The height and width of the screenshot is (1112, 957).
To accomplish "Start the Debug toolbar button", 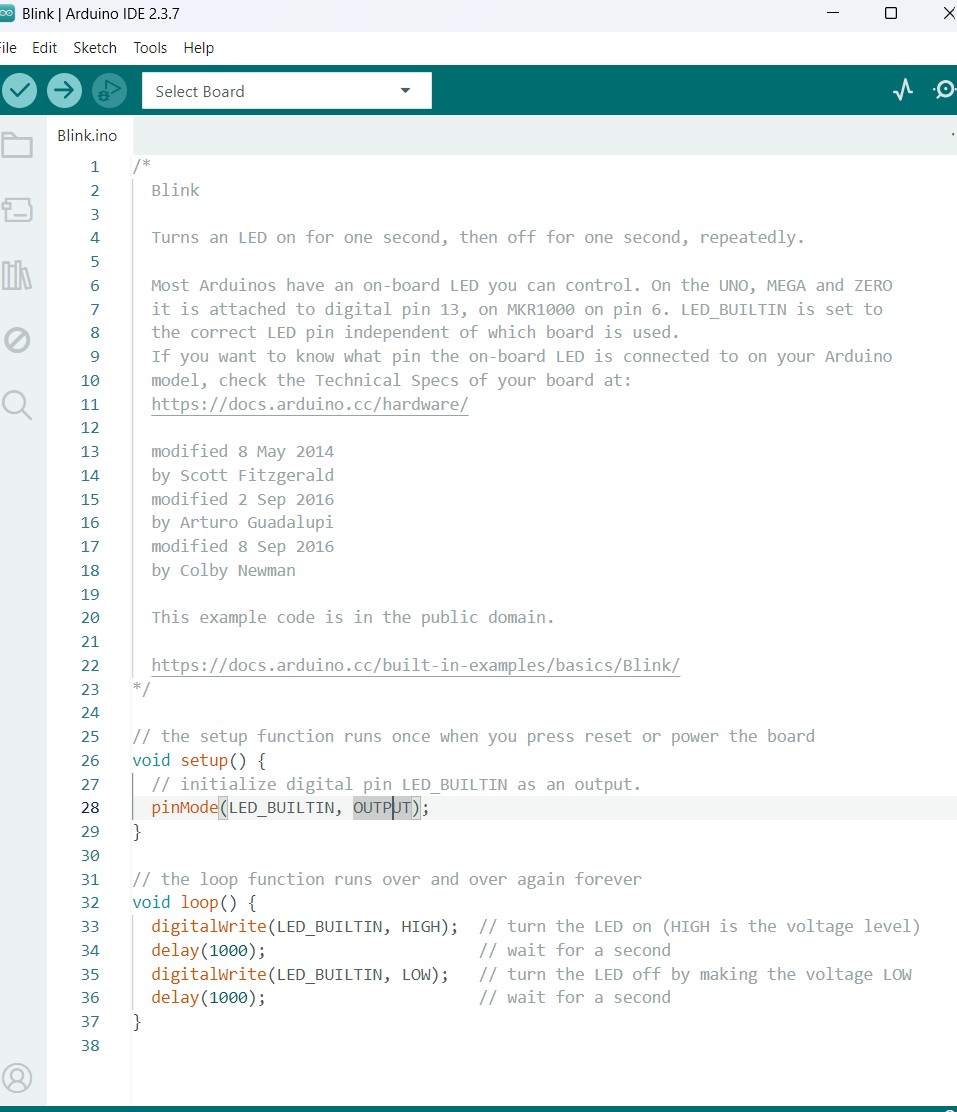I will tap(109, 91).
